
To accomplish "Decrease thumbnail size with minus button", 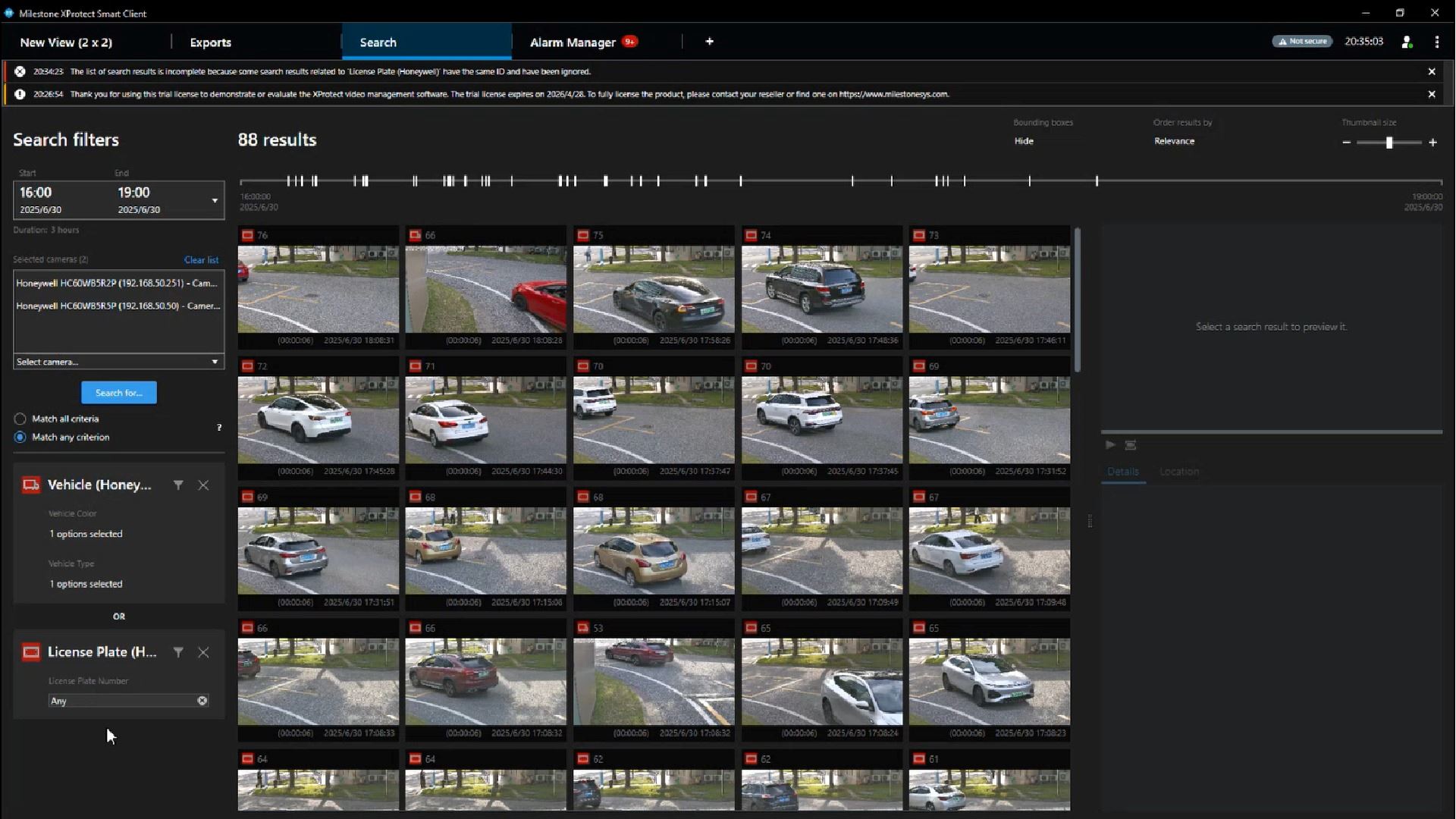I will (1346, 143).
